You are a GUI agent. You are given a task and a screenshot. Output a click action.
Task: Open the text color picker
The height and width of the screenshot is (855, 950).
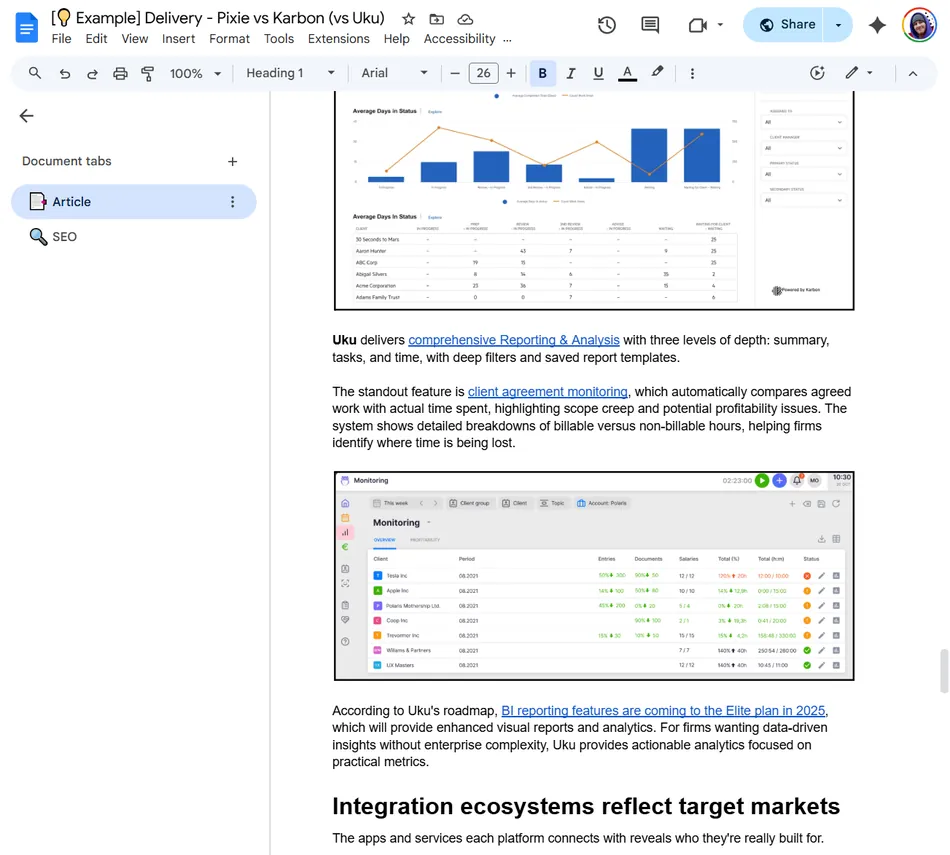pos(627,73)
